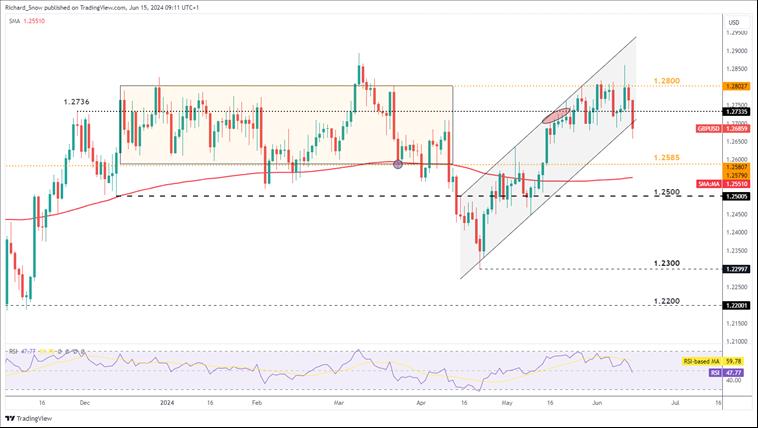The image size is (758, 428).
Task: Select the 1.2500 dashed level label
Action: coord(666,191)
